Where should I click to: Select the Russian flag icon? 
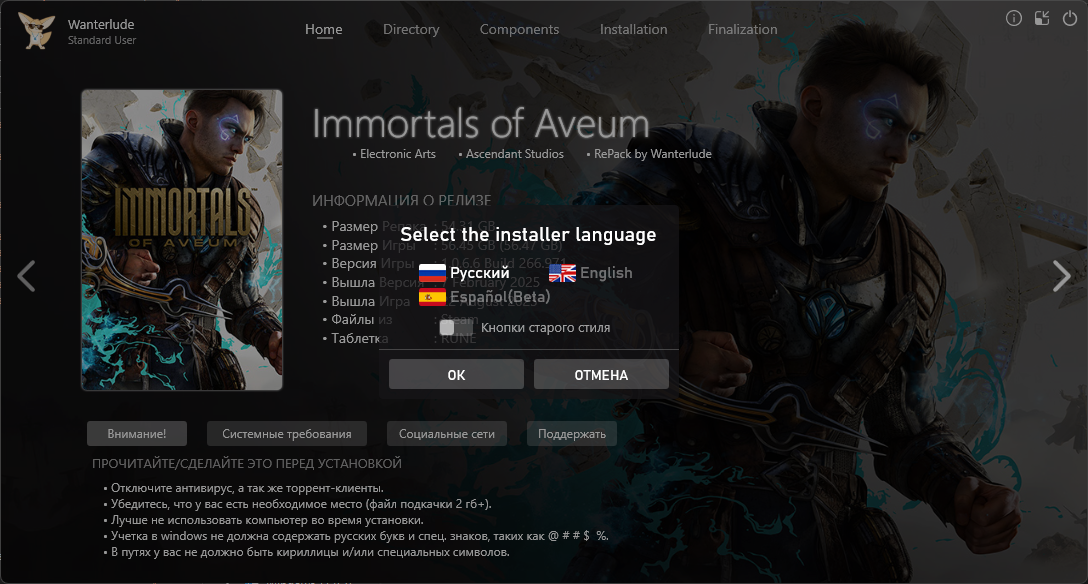point(432,273)
